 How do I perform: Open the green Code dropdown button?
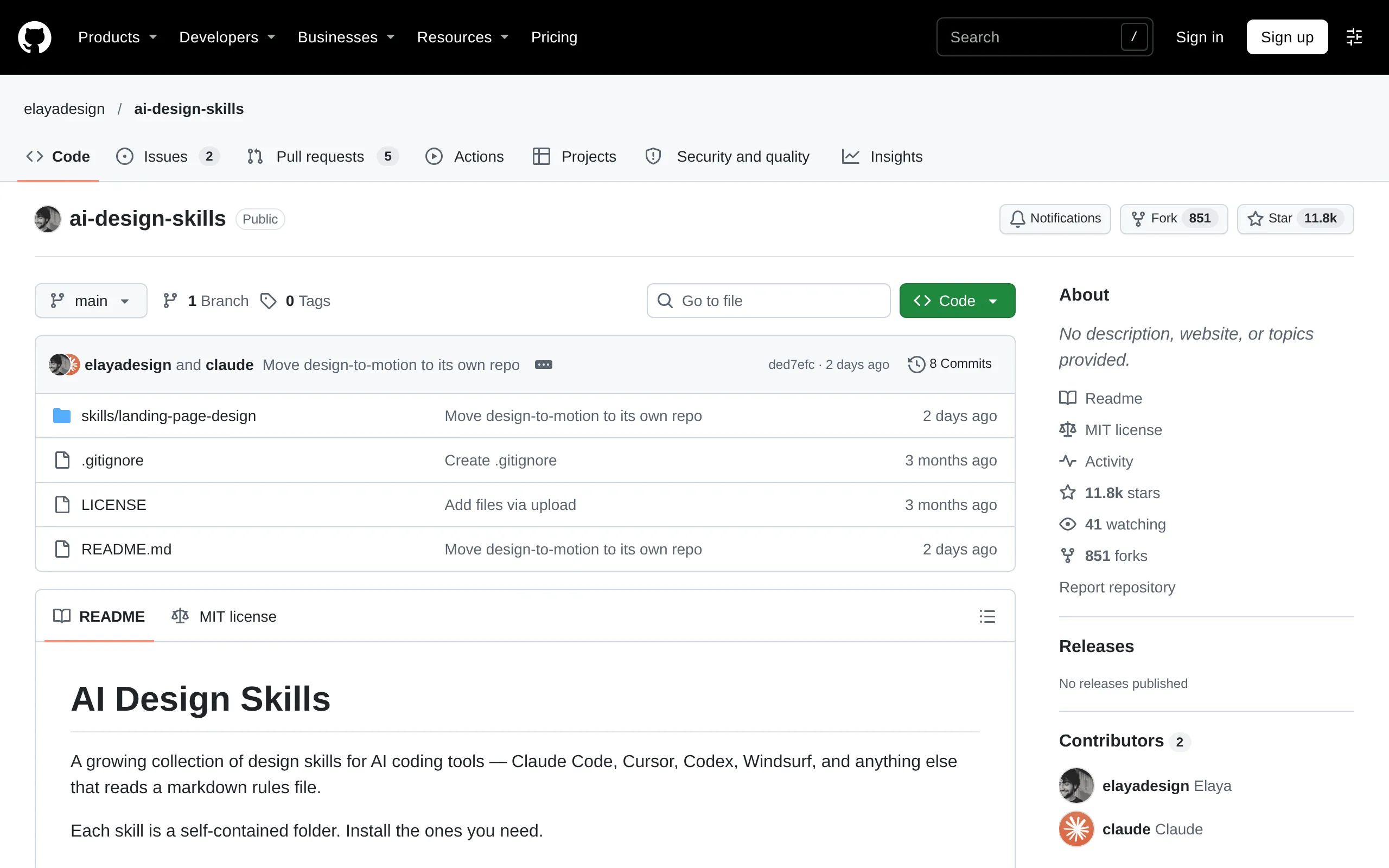957,301
